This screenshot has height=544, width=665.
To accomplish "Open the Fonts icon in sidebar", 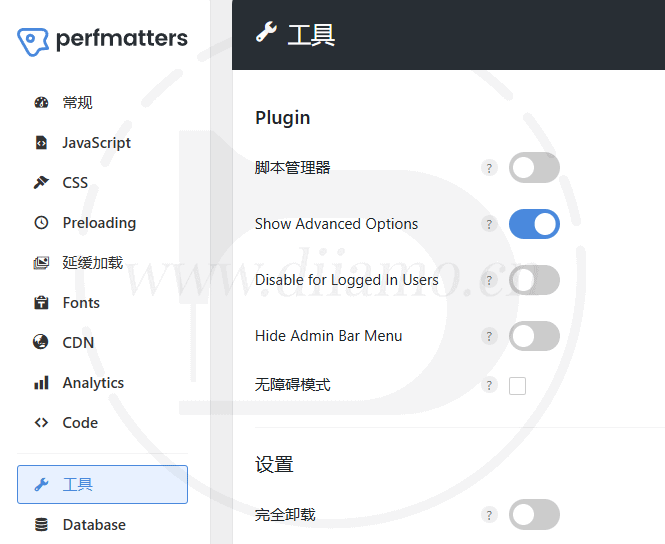I will (41, 303).
